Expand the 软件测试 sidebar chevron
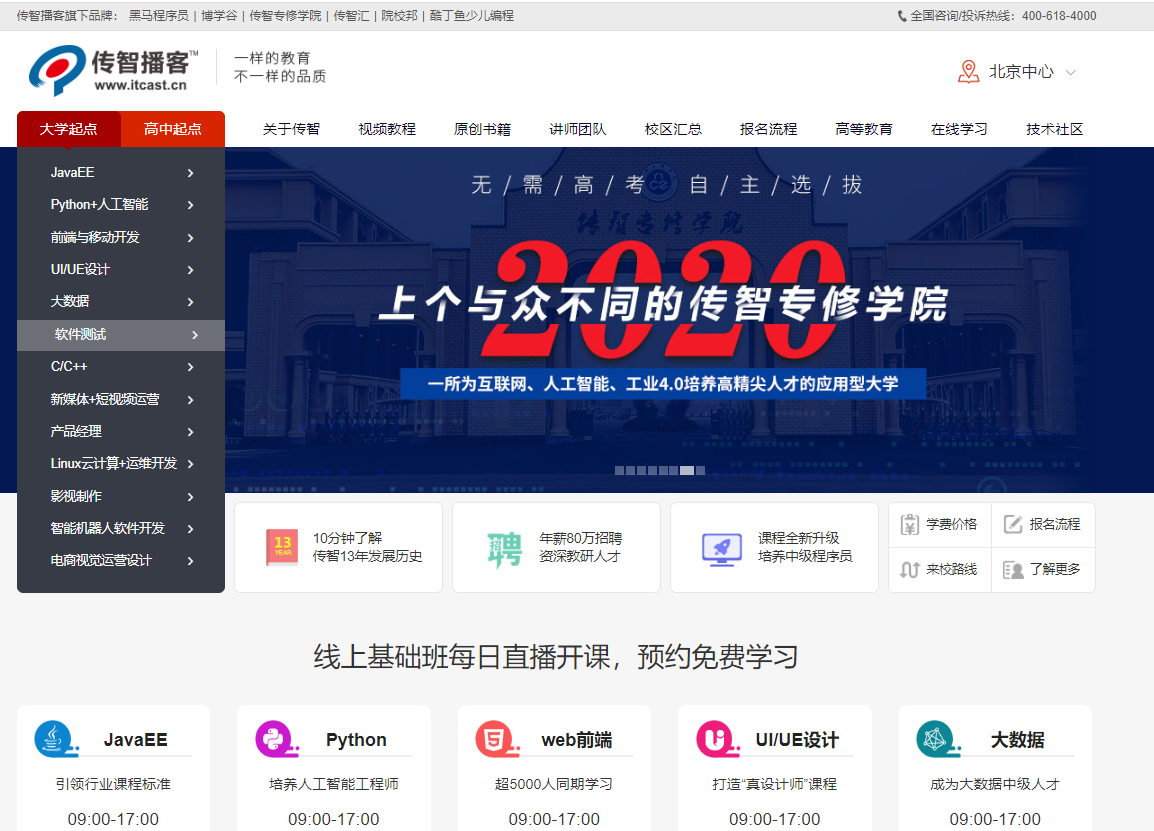Image resolution: width=1154 pixels, height=831 pixels. click(195, 335)
